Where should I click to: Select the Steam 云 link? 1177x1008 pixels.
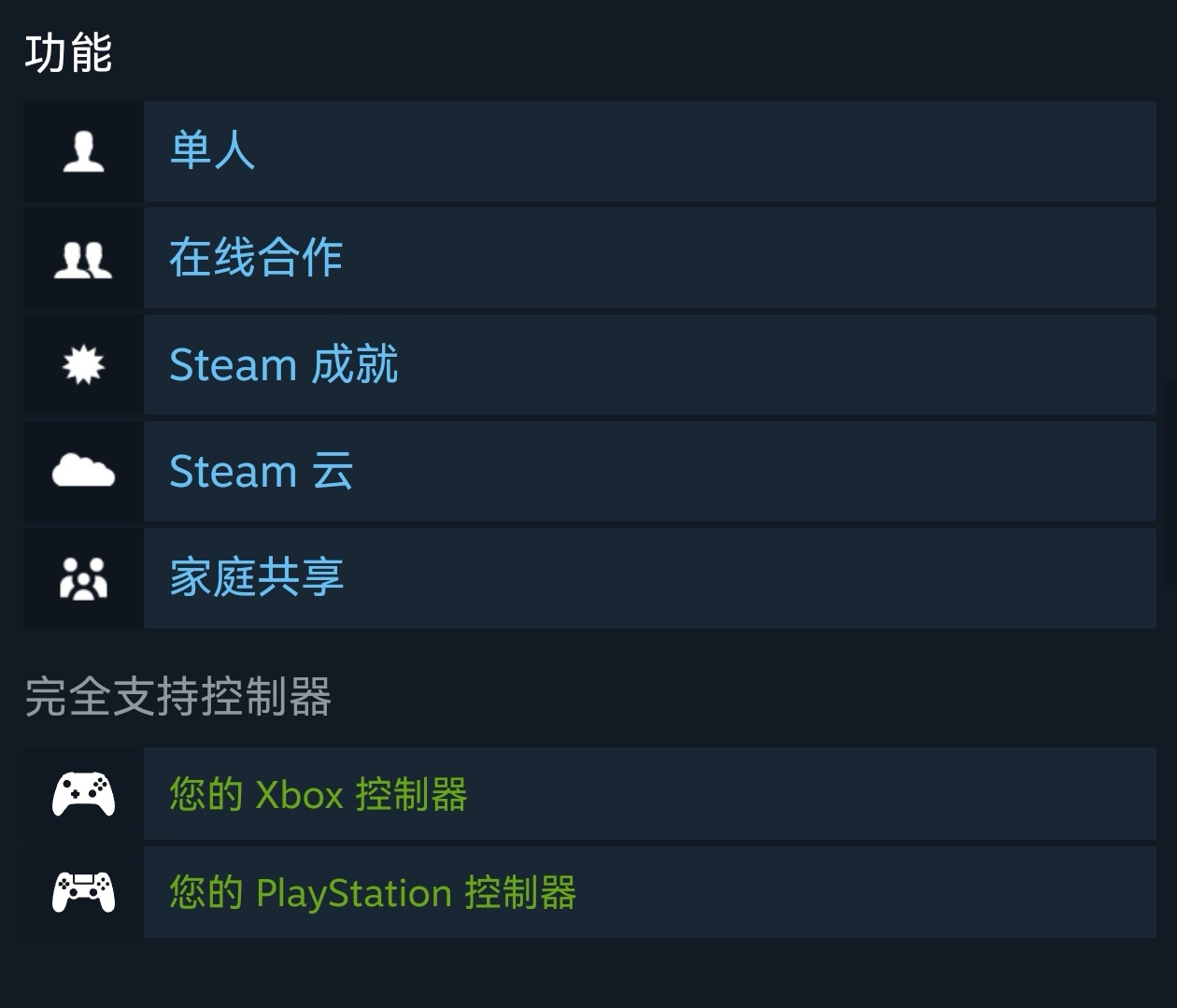click(x=261, y=471)
